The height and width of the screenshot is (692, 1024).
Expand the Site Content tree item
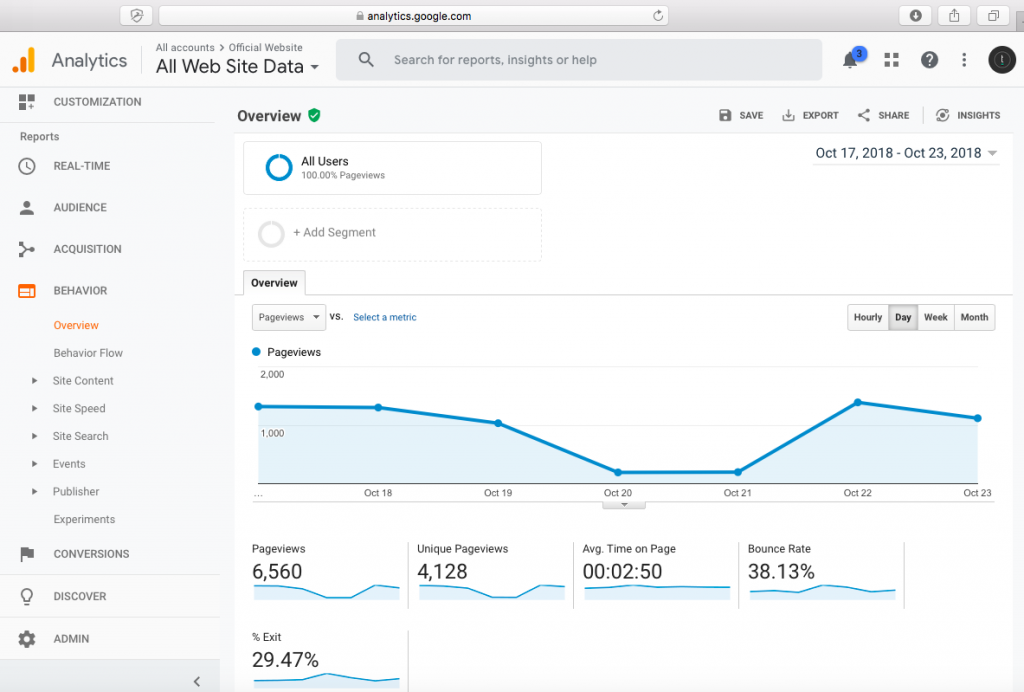[x=83, y=381]
